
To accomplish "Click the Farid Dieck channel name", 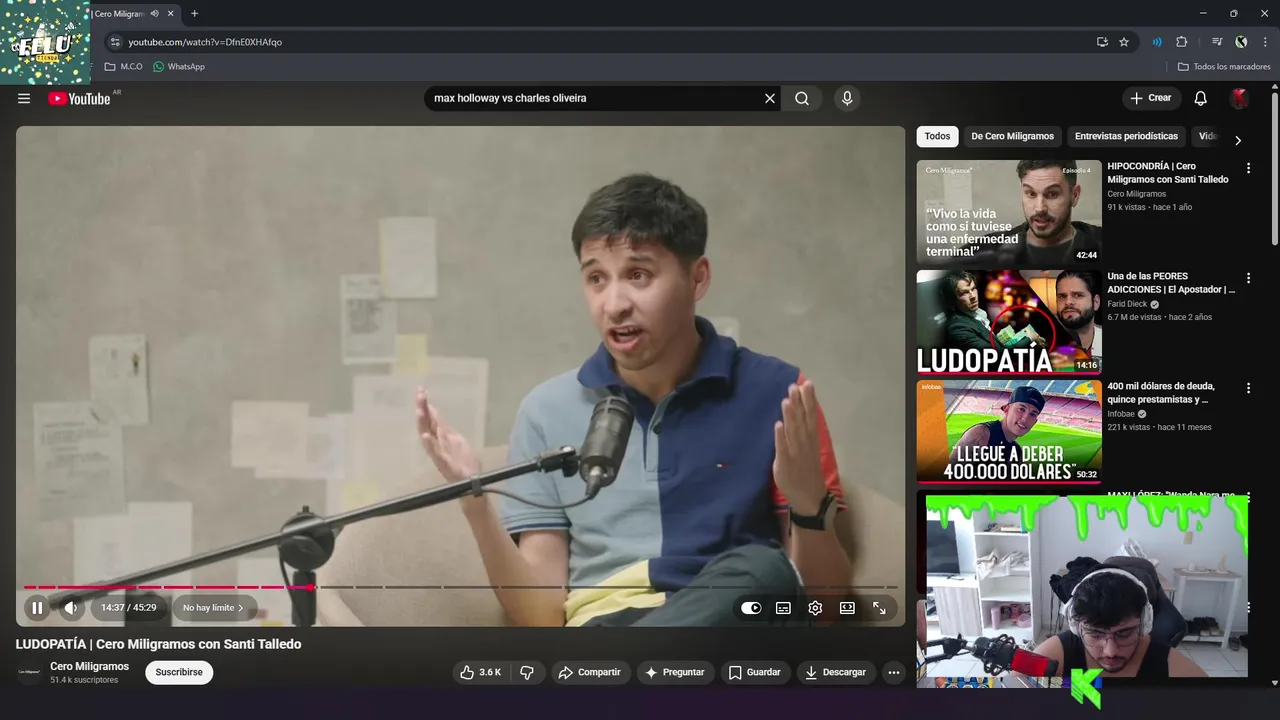I will pyautogui.click(x=1127, y=304).
